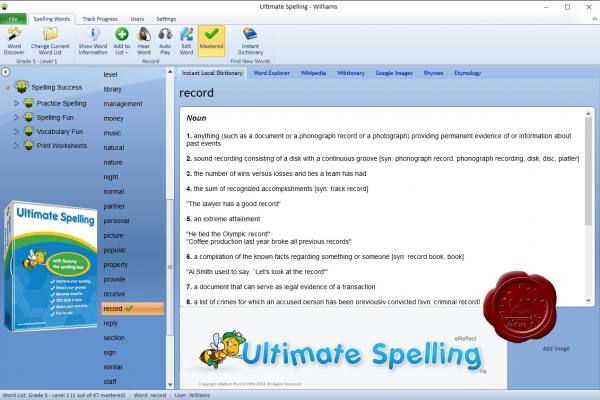Click the application bee icon in title bar
This screenshot has height=400, width=600.
click(4, 6)
